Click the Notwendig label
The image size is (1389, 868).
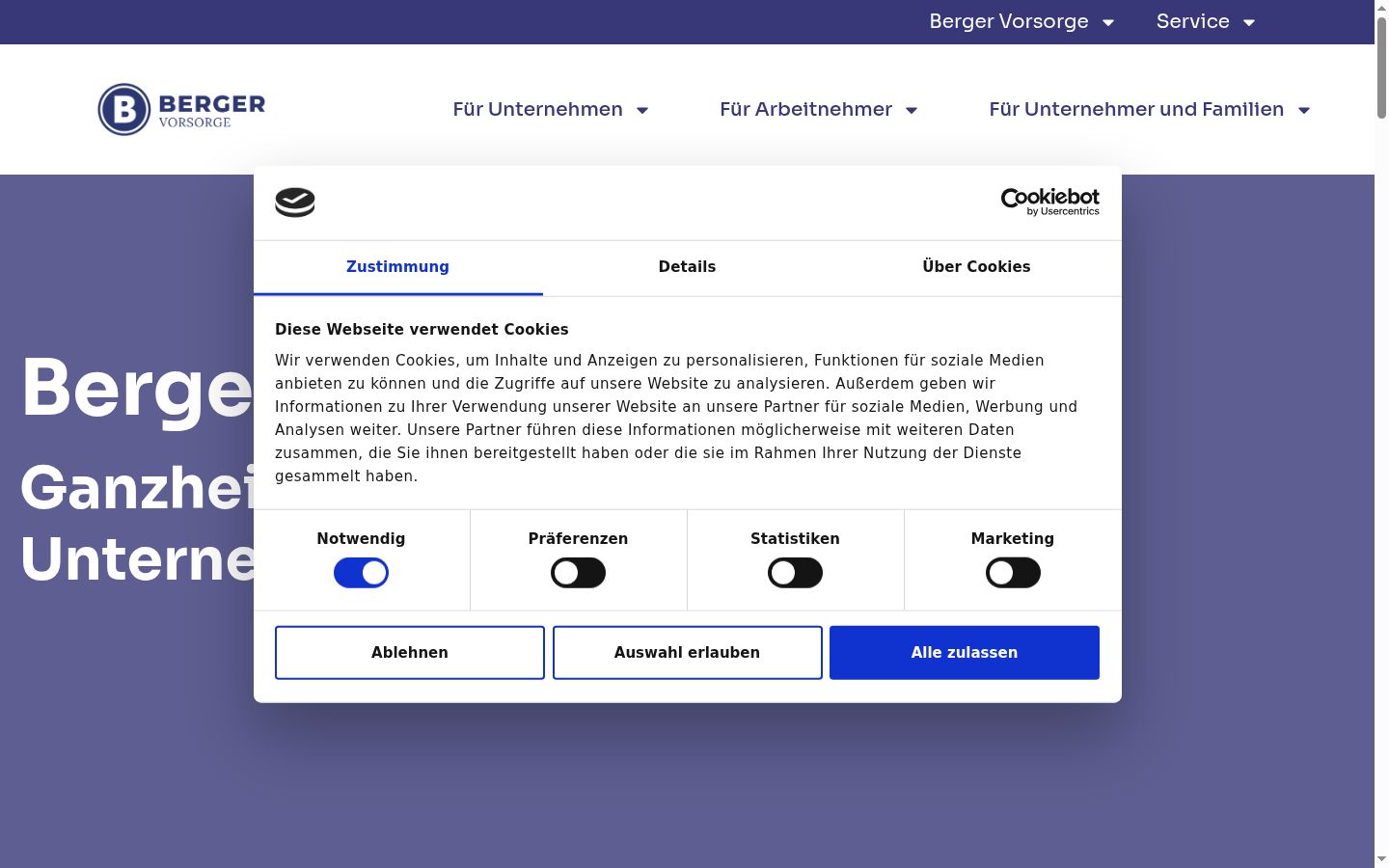coord(361,539)
